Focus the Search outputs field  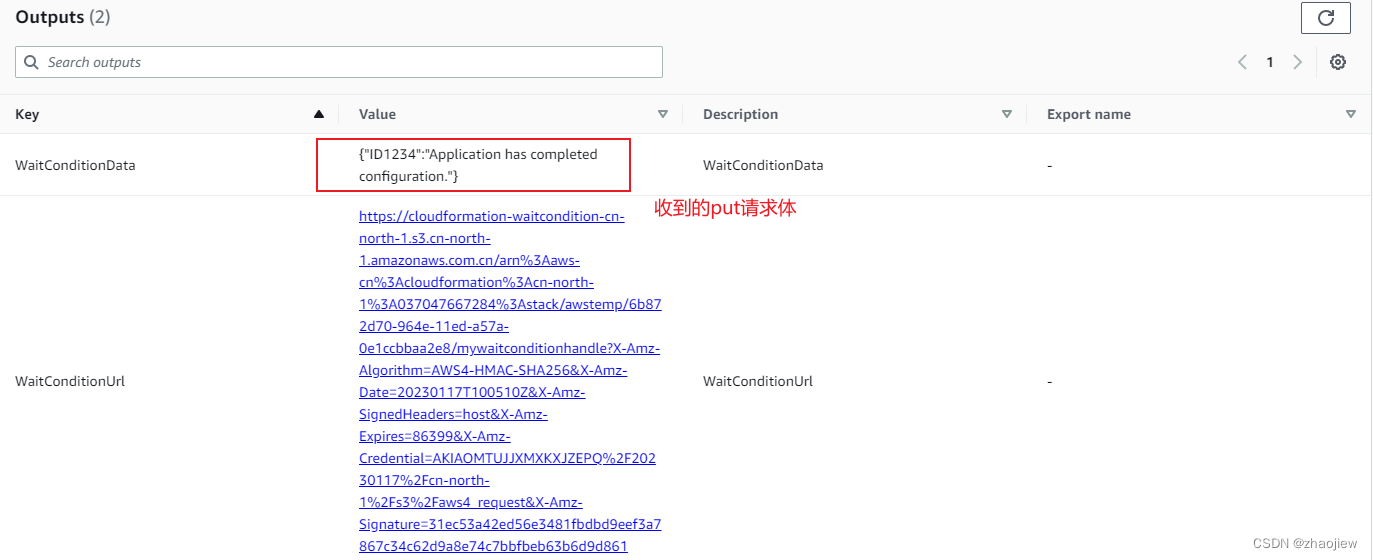tap(339, 62)
